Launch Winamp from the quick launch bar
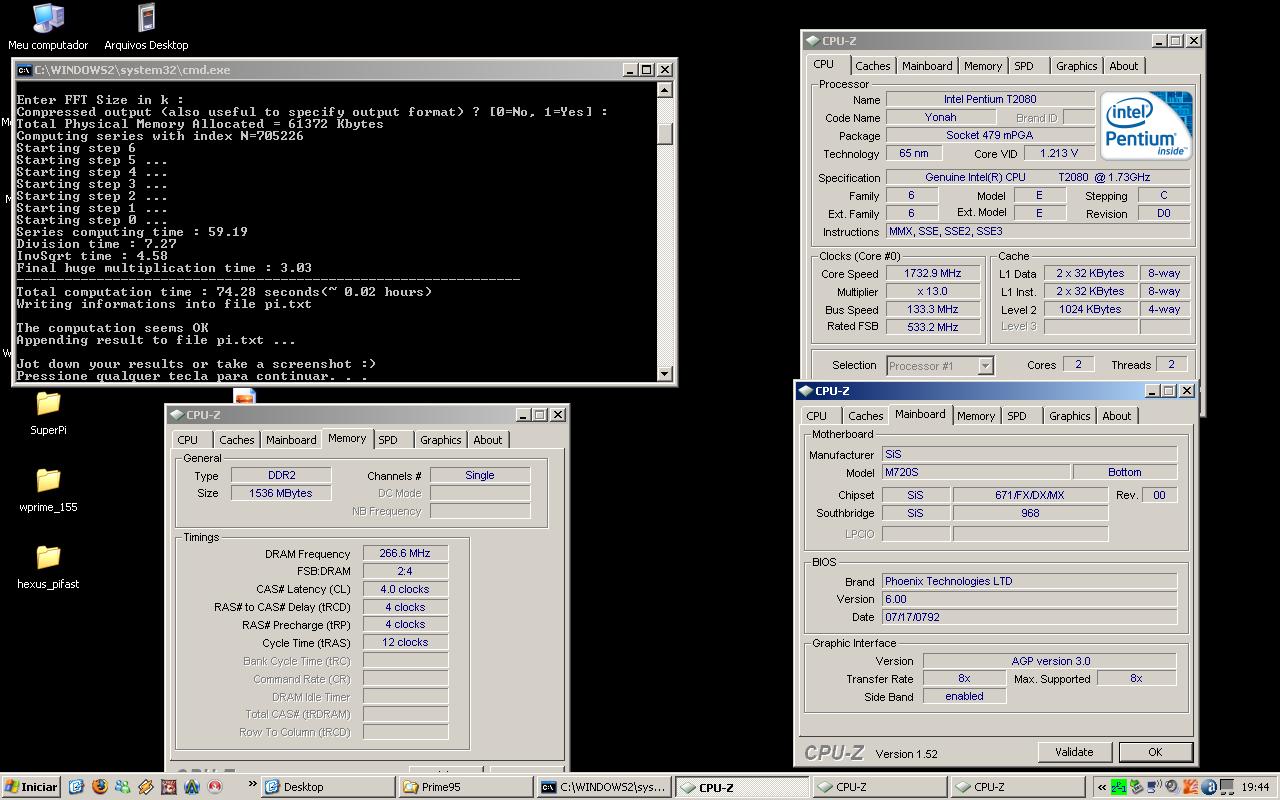1280x800 pixels. [146, 787]
